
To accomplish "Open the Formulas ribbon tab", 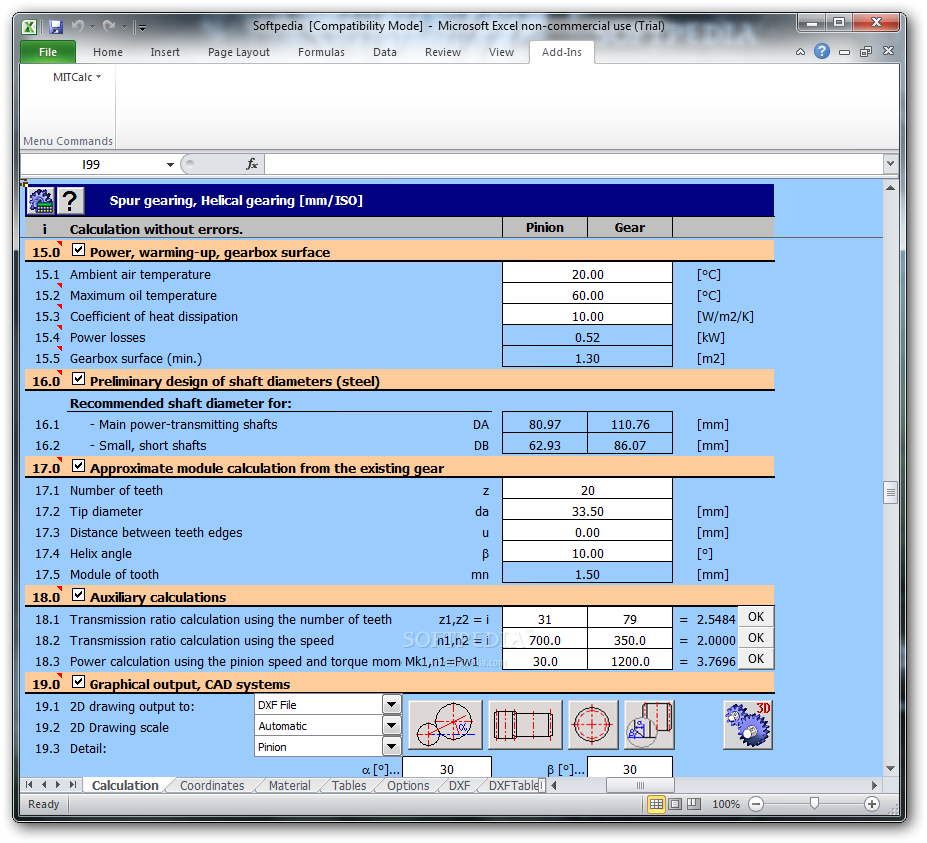I will pyautogui.click(x=321, y=52).
